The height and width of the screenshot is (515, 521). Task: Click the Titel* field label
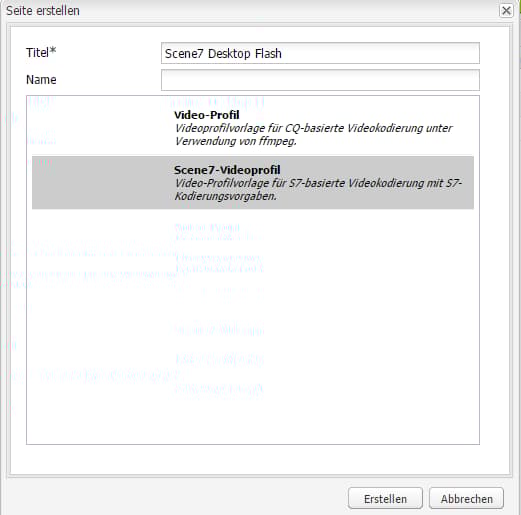(x=41, y=52)
